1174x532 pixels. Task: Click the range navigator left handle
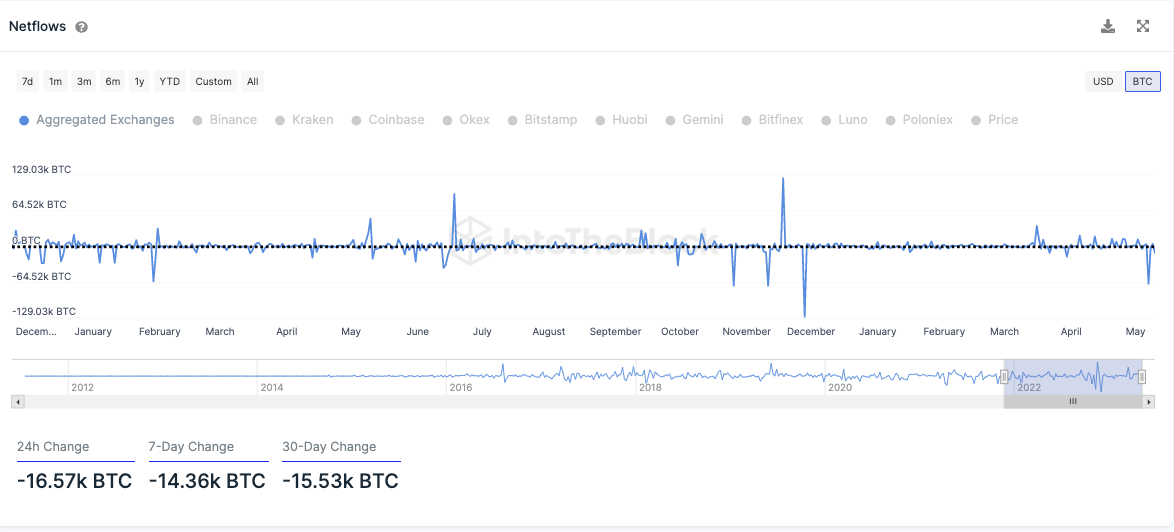1004,376
